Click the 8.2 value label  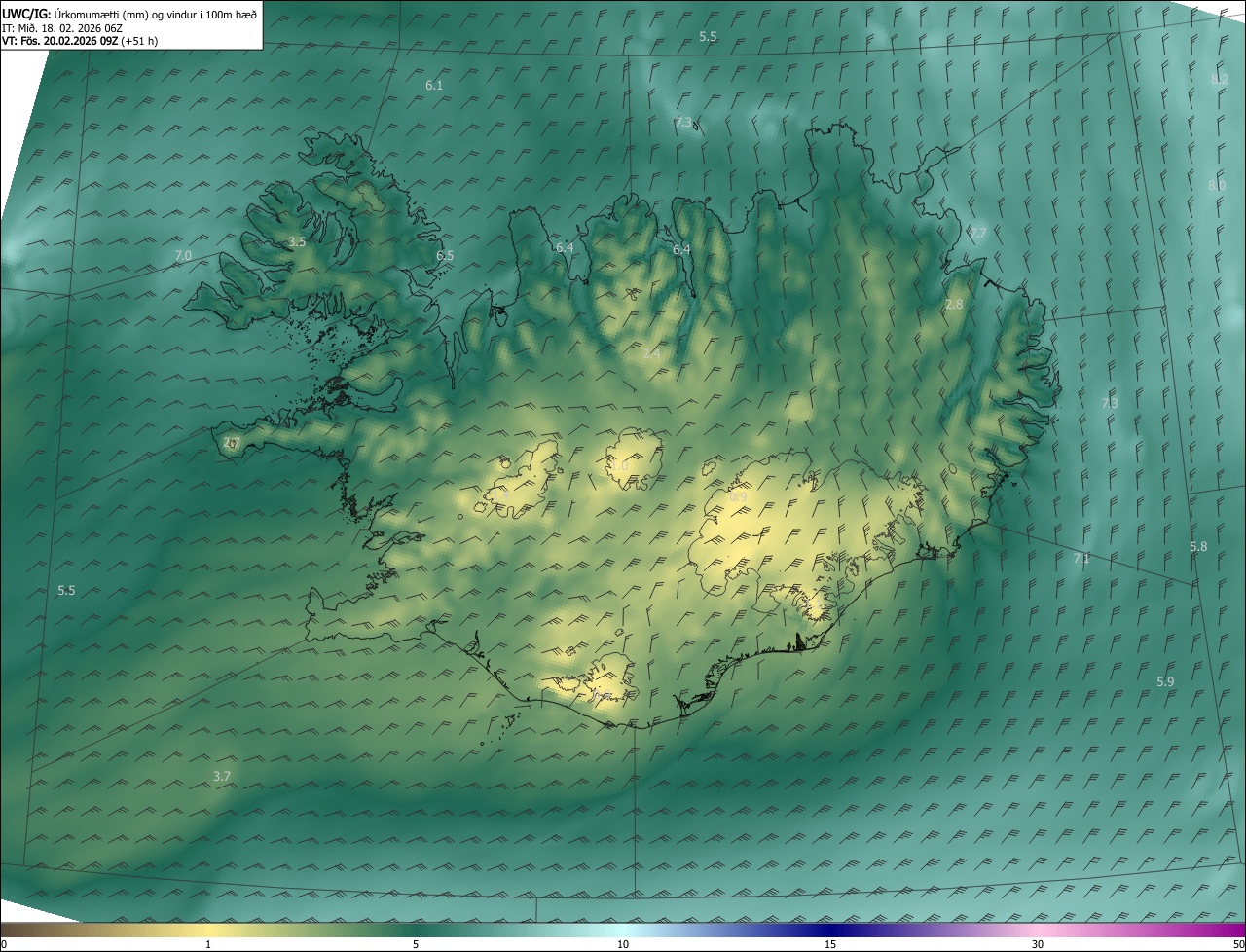coord(1220,79)
